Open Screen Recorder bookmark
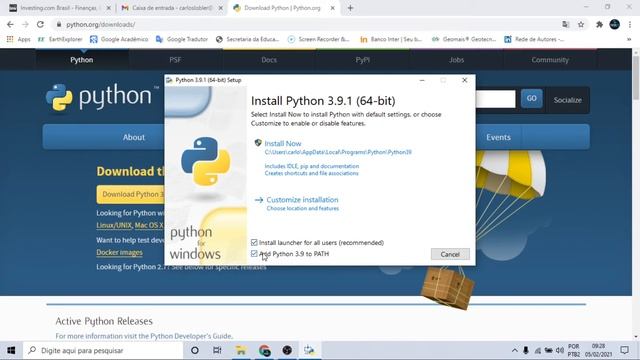 (x=319, y=39)
